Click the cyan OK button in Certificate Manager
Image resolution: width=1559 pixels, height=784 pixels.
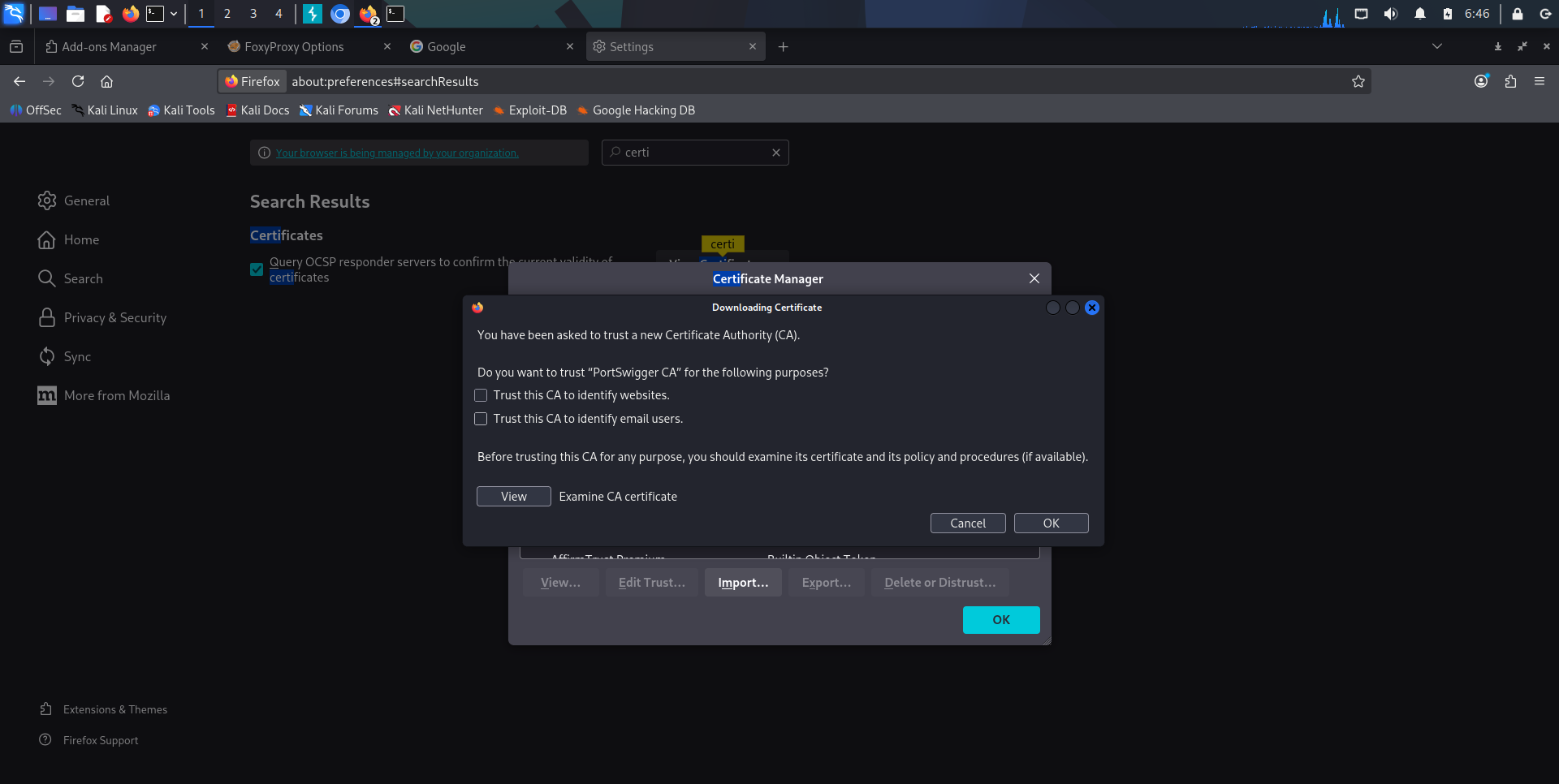(1001, 620)
